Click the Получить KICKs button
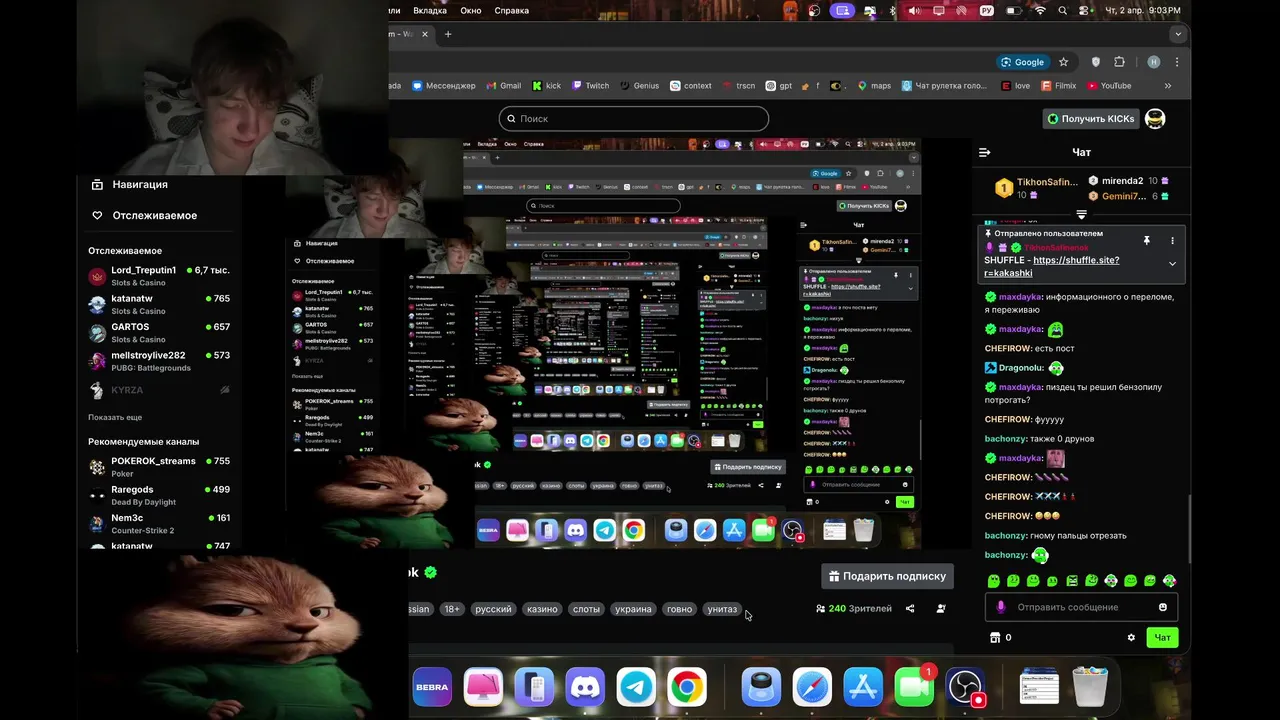This screenshot has height=720, width=1280. (x=1090, y=118)
